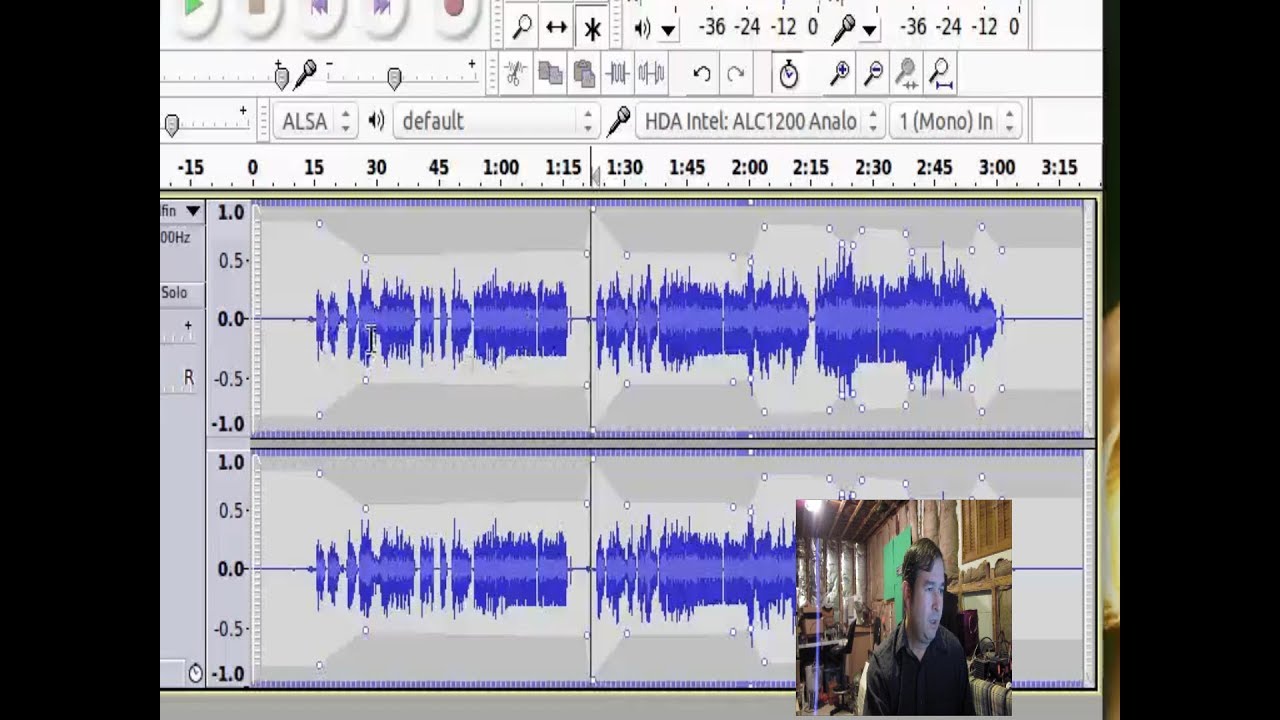Adjust the playback speed slider
The width and height of the screenshot is (1280, 720).
[171, 124]
